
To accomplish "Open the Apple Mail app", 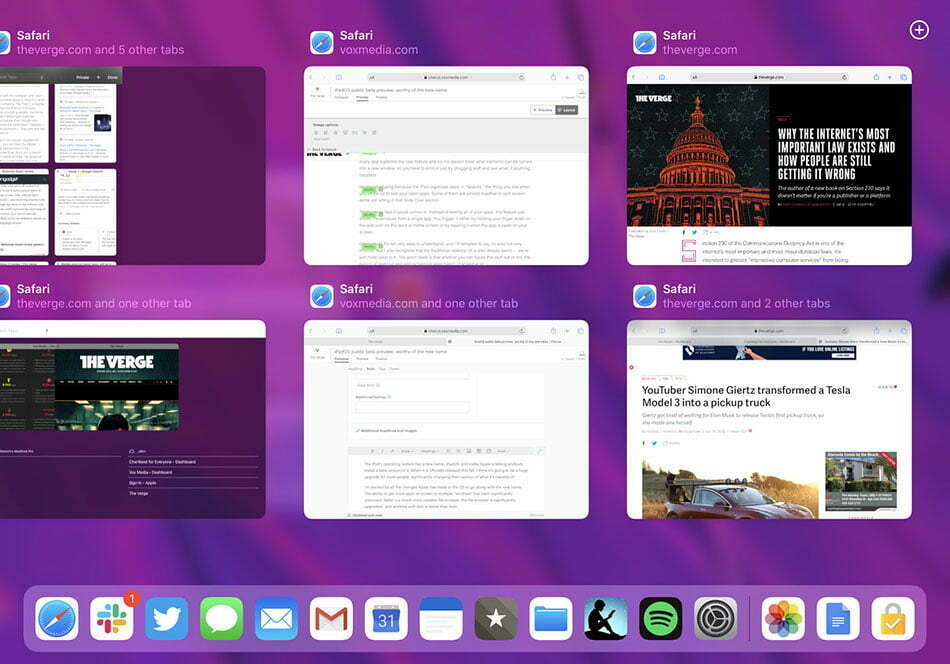I will pos(276,619).
